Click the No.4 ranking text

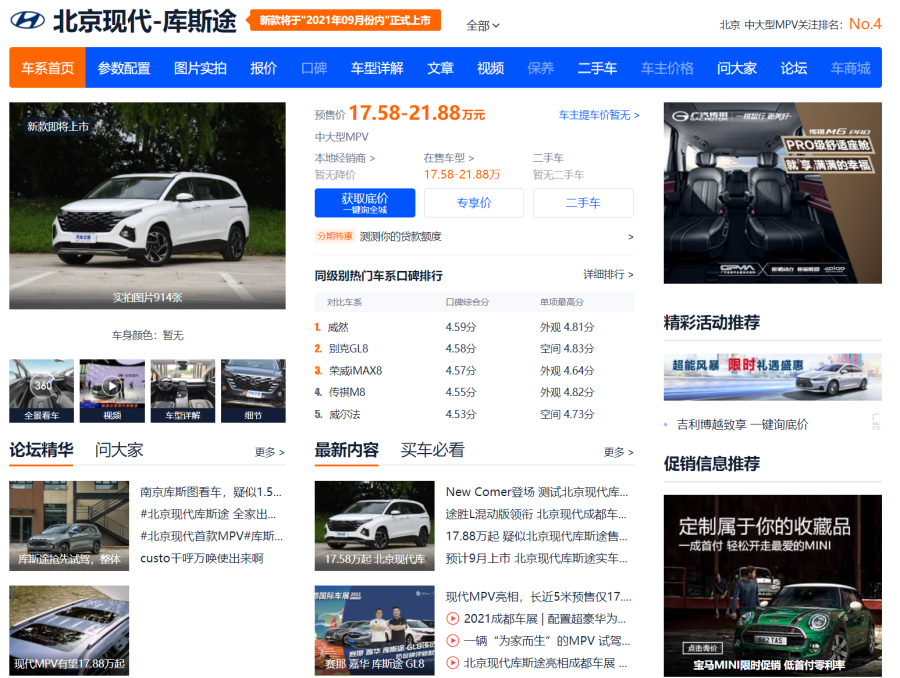865,24
